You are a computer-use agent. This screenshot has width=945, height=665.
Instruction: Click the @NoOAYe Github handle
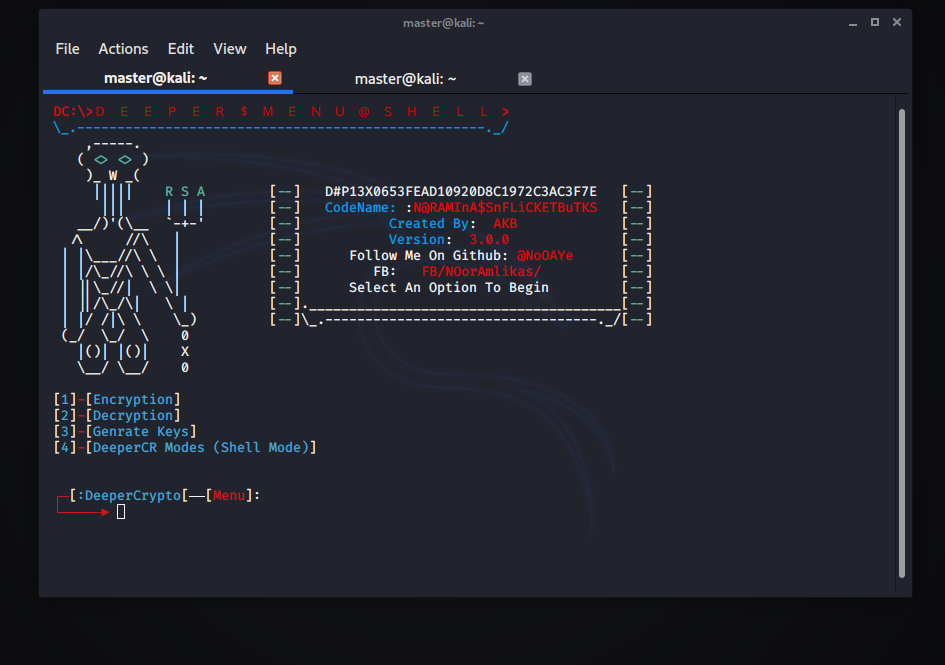545,256
